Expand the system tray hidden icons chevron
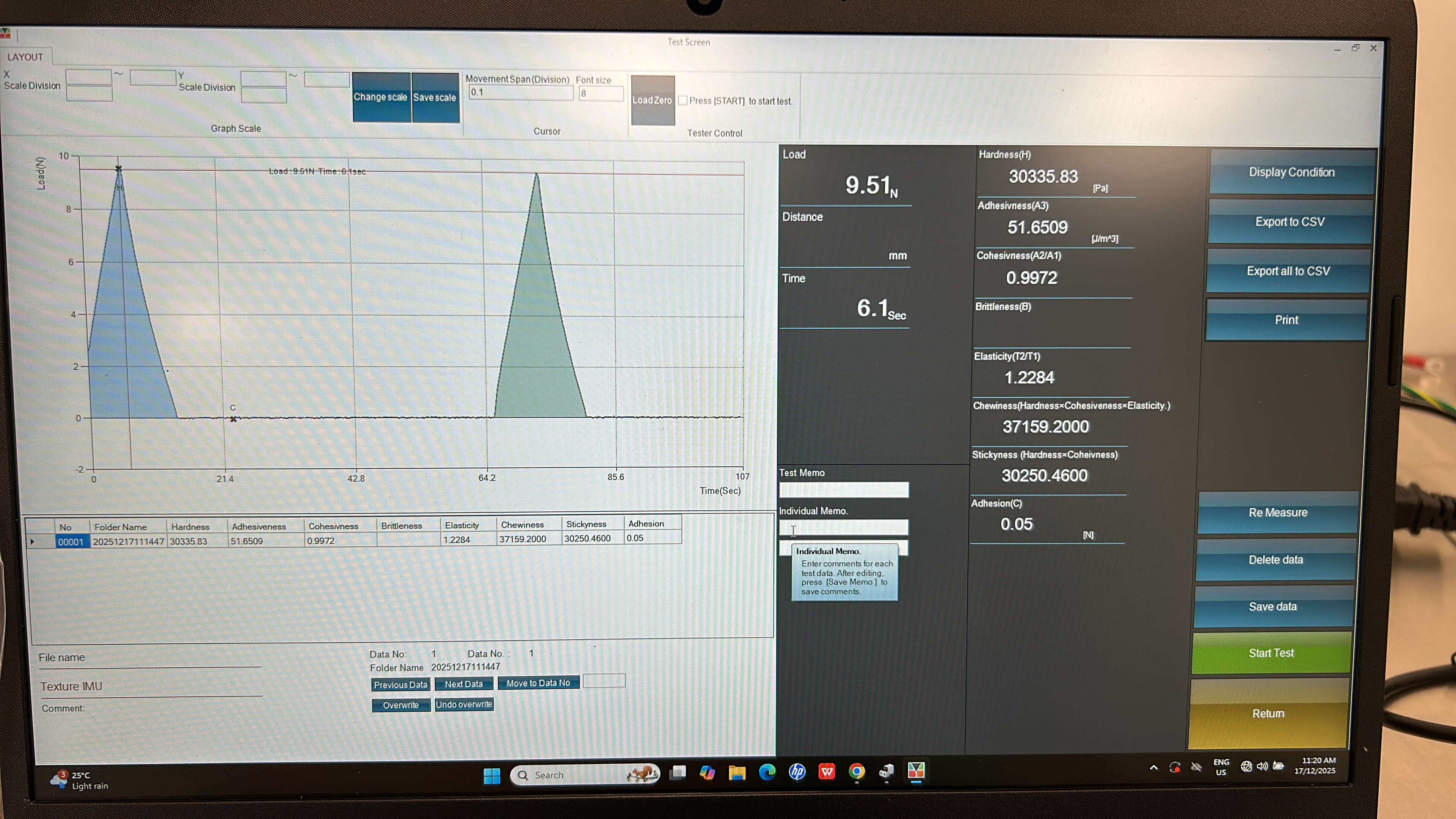1456x819 pixels. click(1153, 767)
